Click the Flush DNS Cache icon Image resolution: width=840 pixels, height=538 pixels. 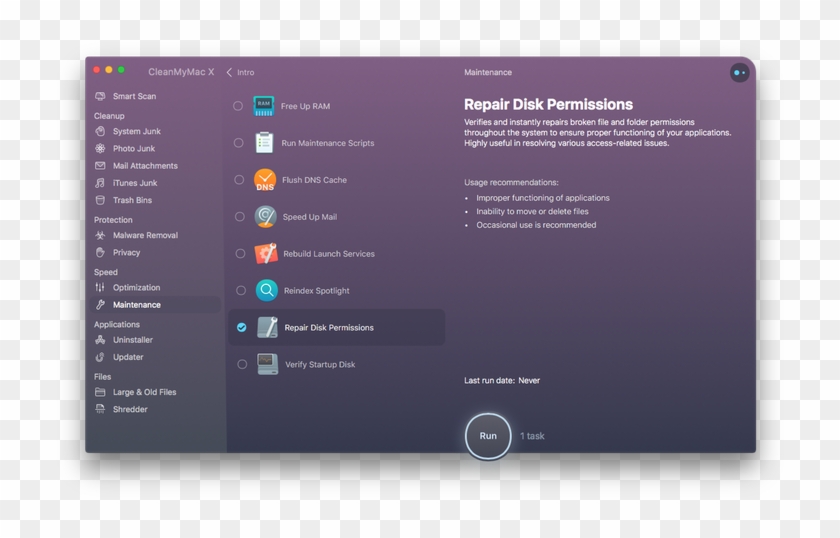click(x=264, y=180)
